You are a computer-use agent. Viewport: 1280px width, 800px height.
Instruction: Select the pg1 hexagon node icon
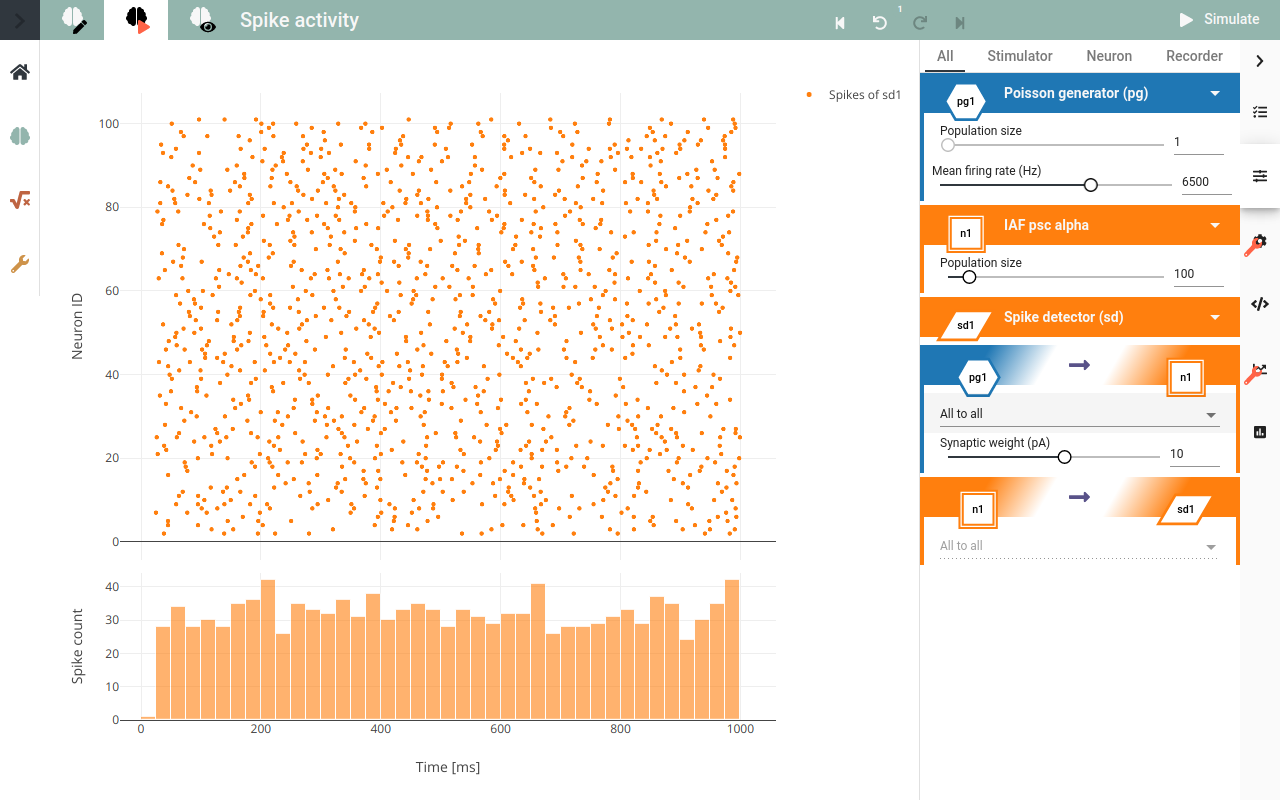965,101
